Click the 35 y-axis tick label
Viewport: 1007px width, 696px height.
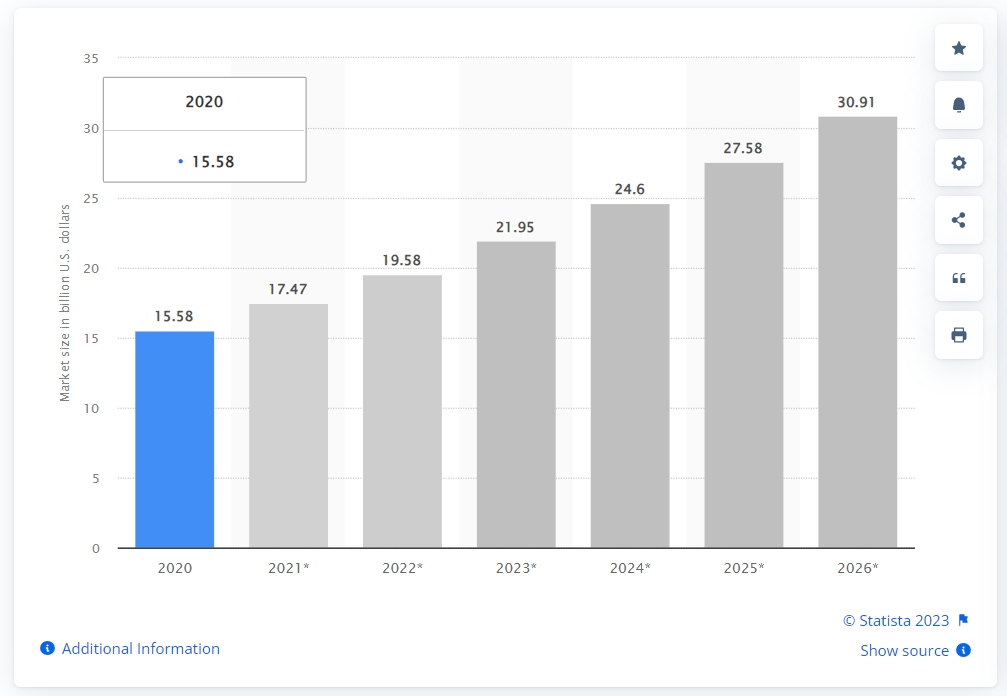click(x=91, y=58)
